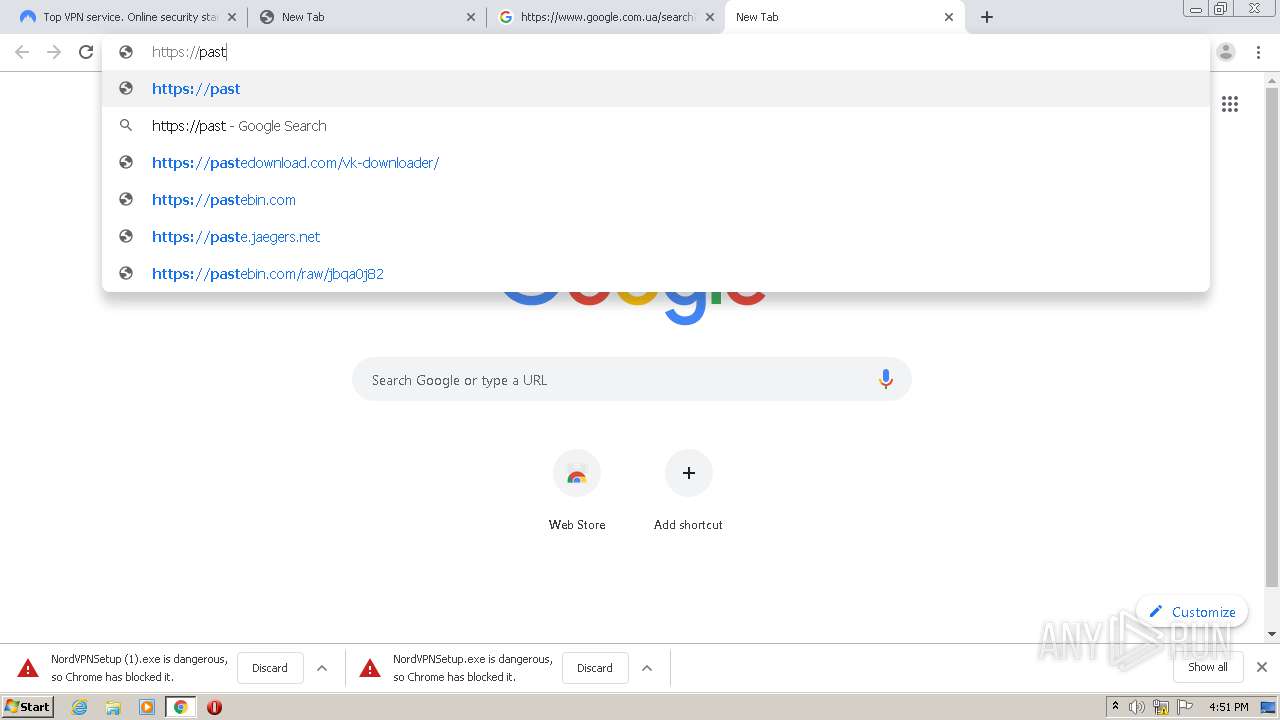This screenshot has width=1280, height=720.
Task: Click the network tray icon
Action: [1161, 707]
